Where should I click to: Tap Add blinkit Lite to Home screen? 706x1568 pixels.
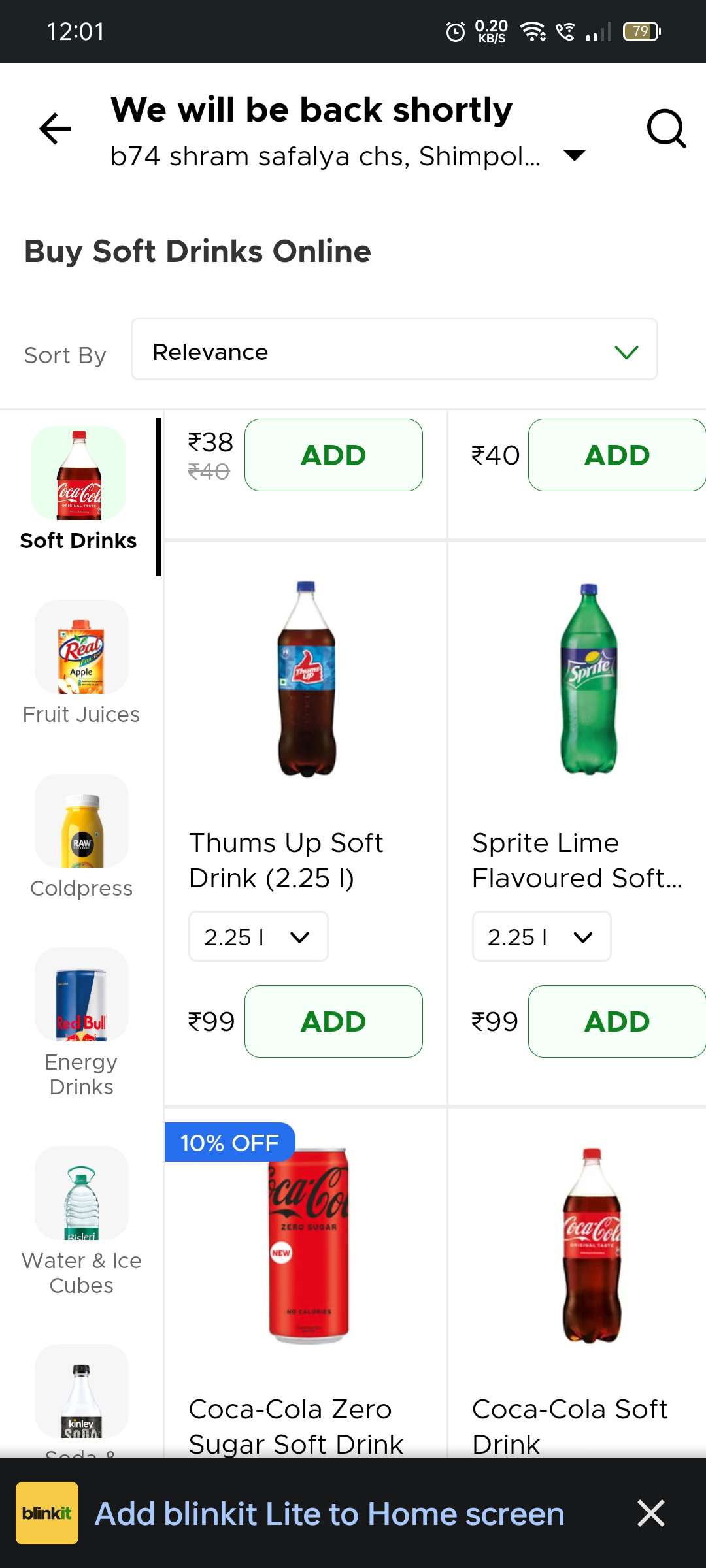(329, 1514)
